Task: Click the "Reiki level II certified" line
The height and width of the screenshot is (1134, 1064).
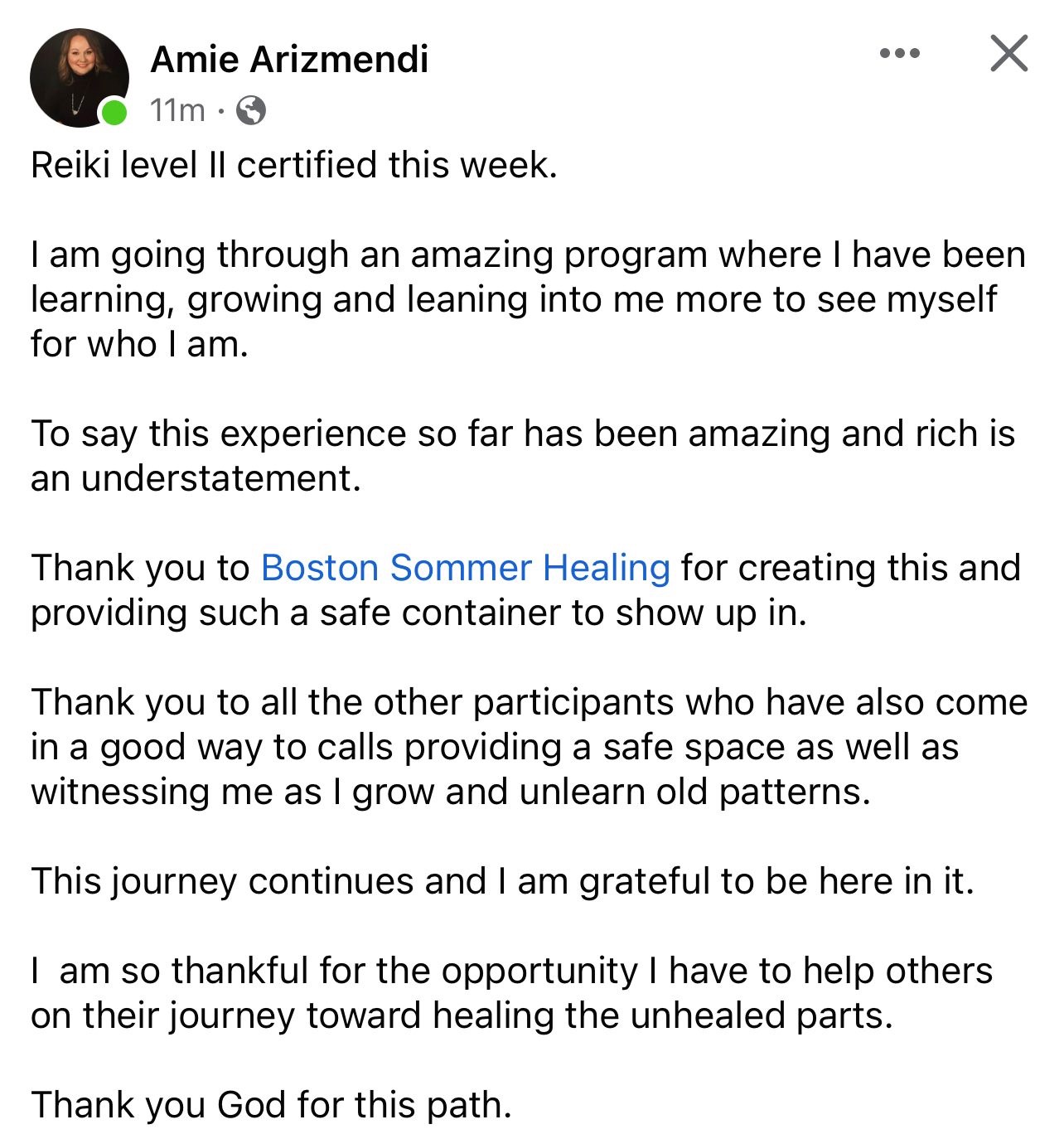Action: (x=294, y=165)
